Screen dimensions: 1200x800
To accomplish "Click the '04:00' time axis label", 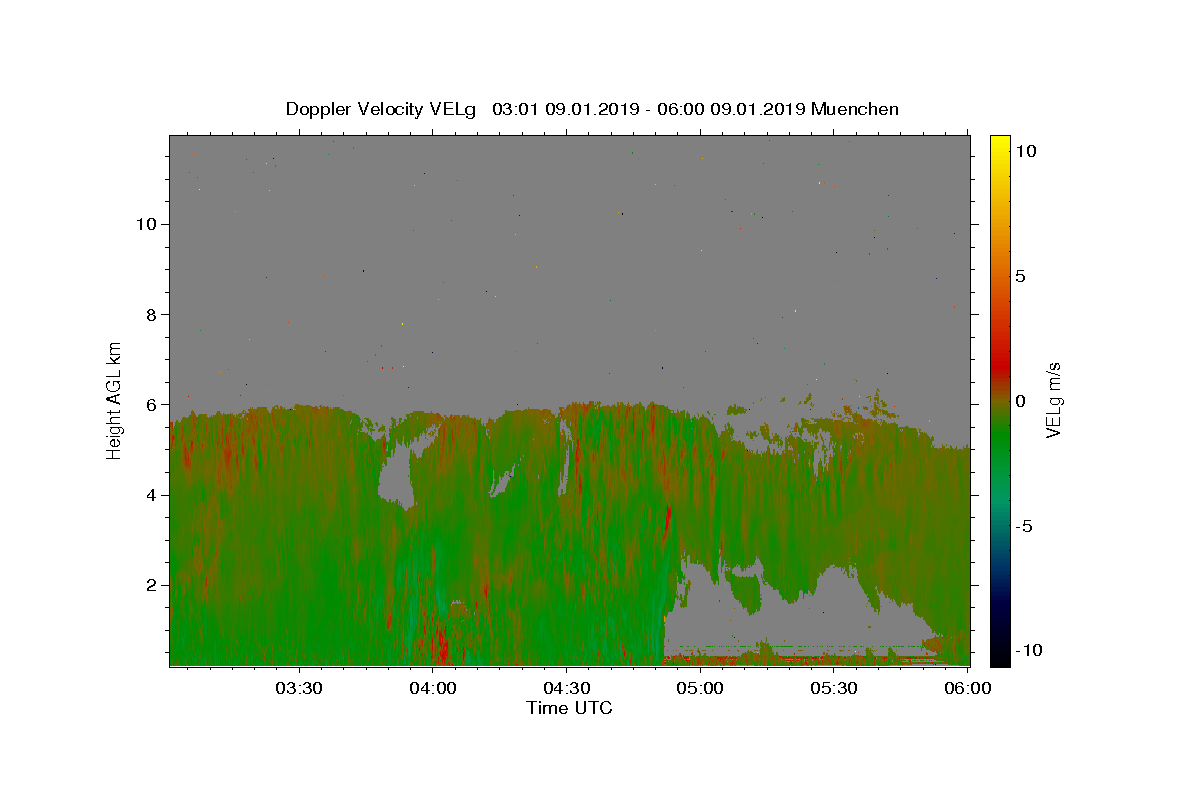I will [x=433, y=688].
